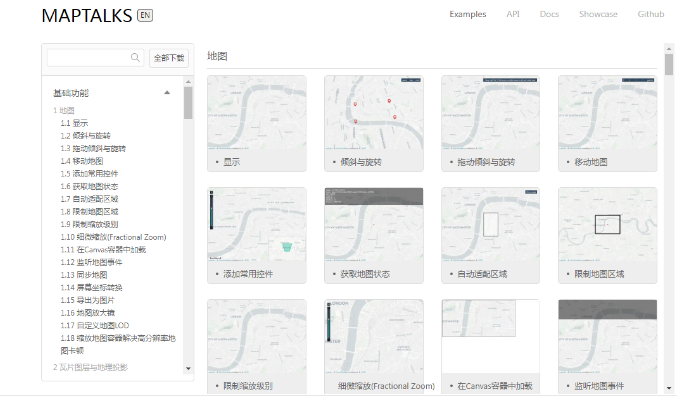Open the Showcase nav item
The width and height of the screenshot is (677, 397).
598,14
